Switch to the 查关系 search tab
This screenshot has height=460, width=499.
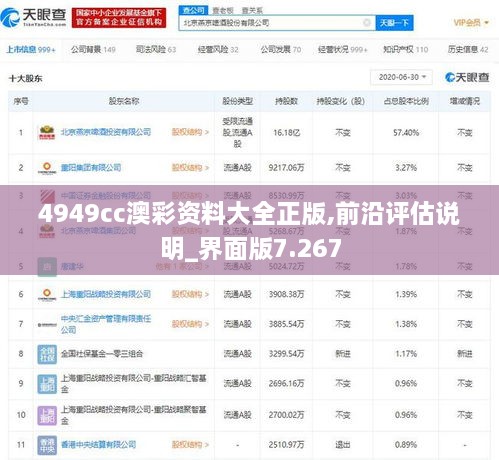pyautogui.click(x=252, y=11)
